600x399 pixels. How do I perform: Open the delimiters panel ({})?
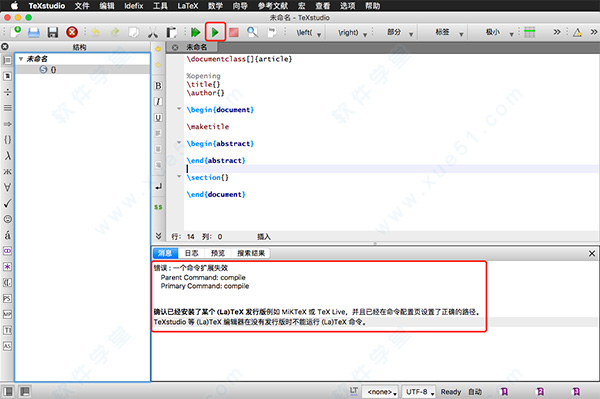click(x=8, y=140)
